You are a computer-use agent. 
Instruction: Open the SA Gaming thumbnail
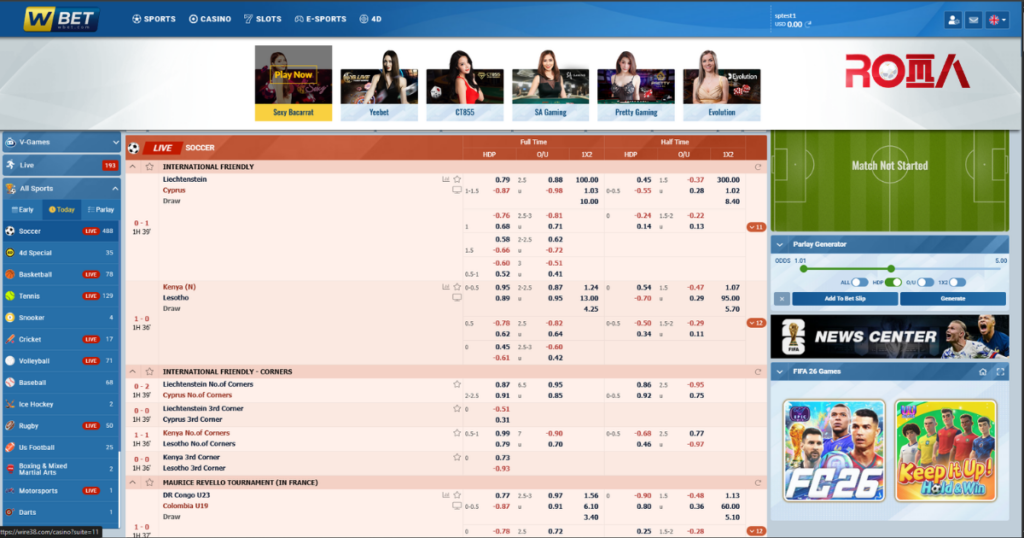point(550,85)
